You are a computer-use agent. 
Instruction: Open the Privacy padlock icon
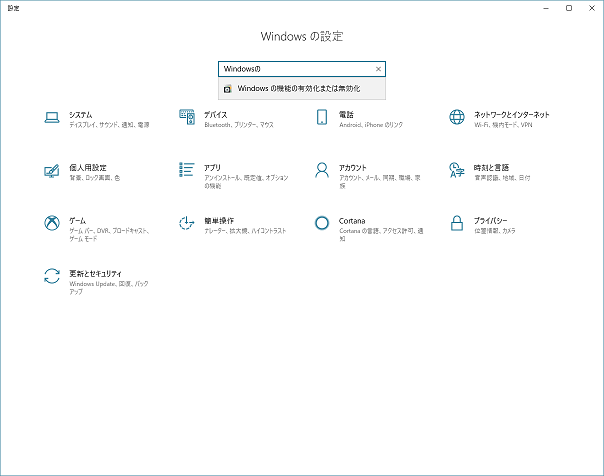pyautogui.click(x=457, y=223)
